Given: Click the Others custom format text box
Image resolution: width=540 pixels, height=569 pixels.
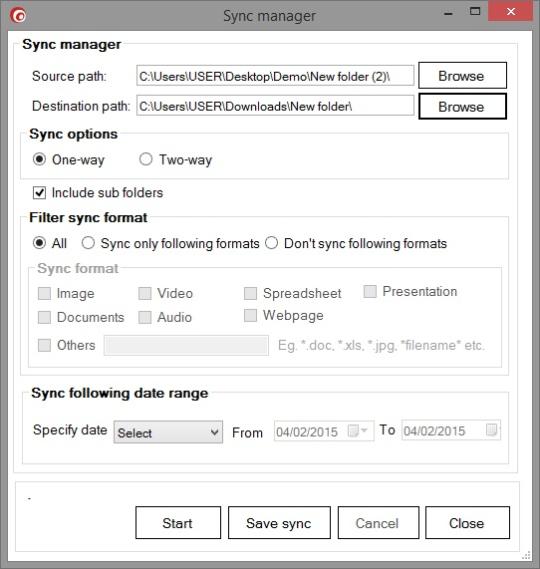Looking at the screenshot, I should tap(186, 345).
